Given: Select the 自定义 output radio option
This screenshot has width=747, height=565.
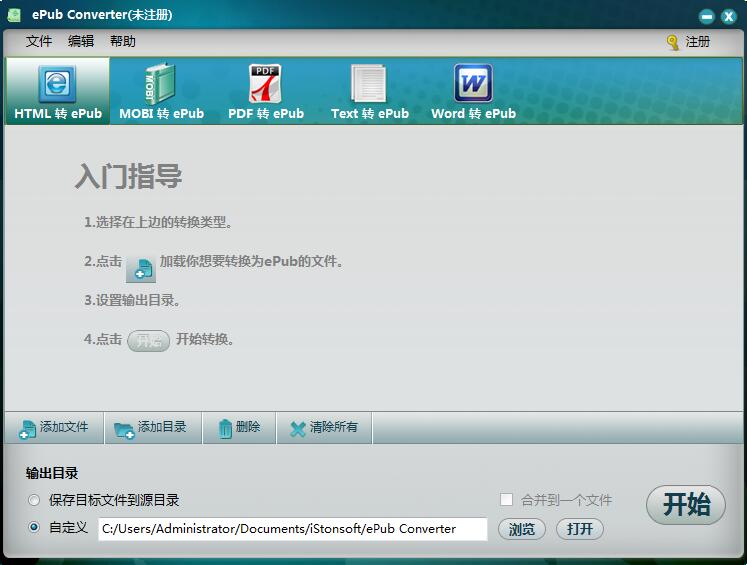Looking at the screenshot, I should click(35, 528).
